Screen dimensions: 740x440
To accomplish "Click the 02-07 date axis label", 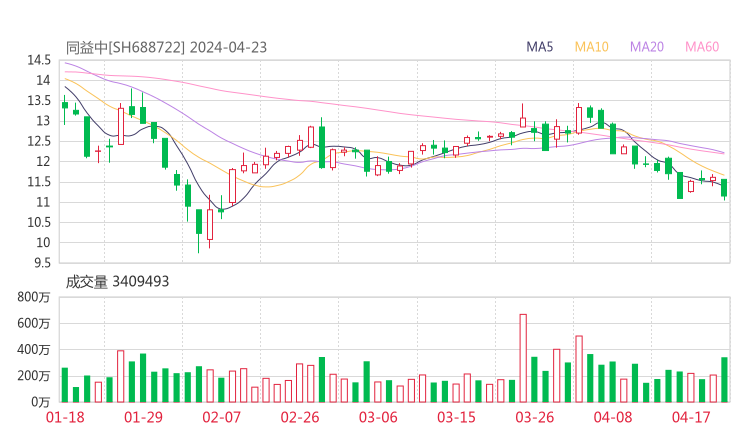I will (221, 417).
